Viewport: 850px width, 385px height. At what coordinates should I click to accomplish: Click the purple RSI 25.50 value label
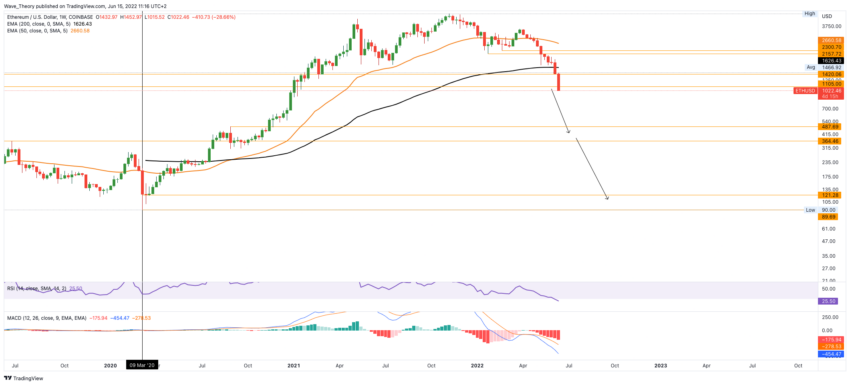pos(829,300)
